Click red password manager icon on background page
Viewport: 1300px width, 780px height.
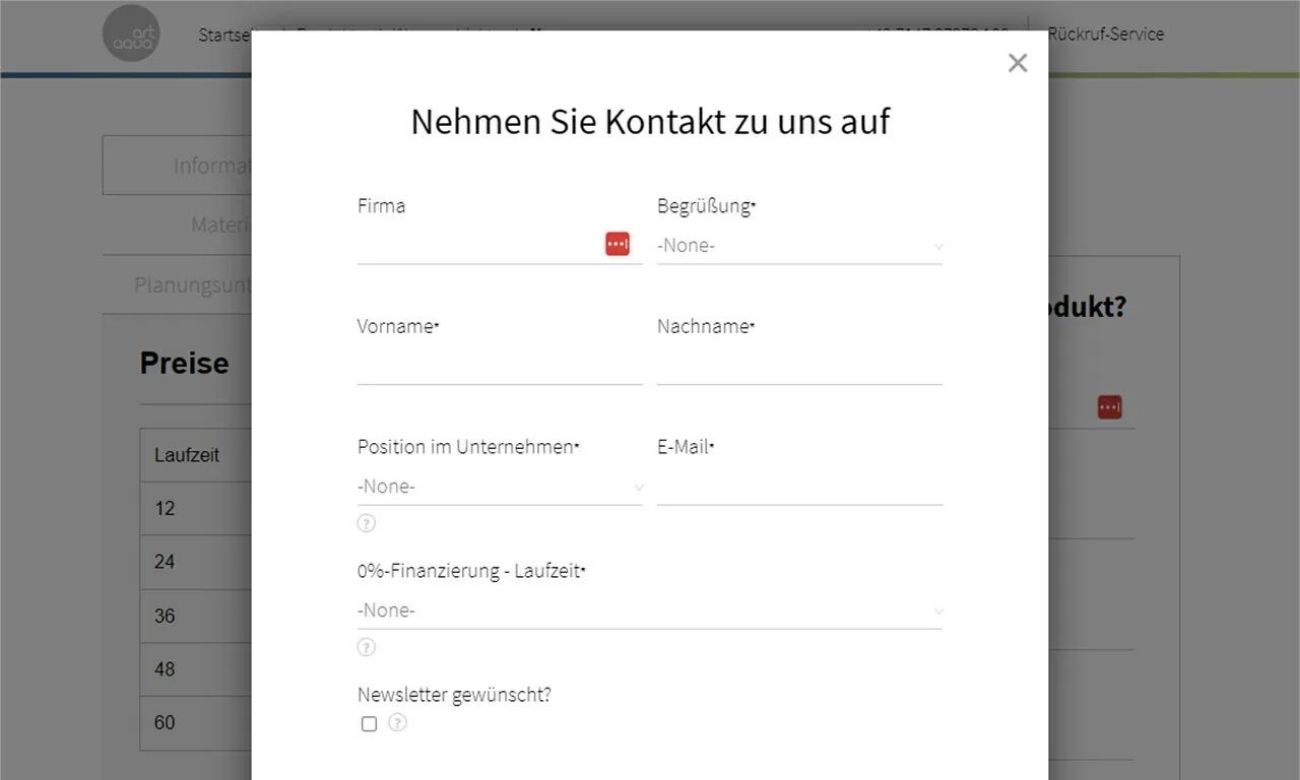click(1109, 407)
